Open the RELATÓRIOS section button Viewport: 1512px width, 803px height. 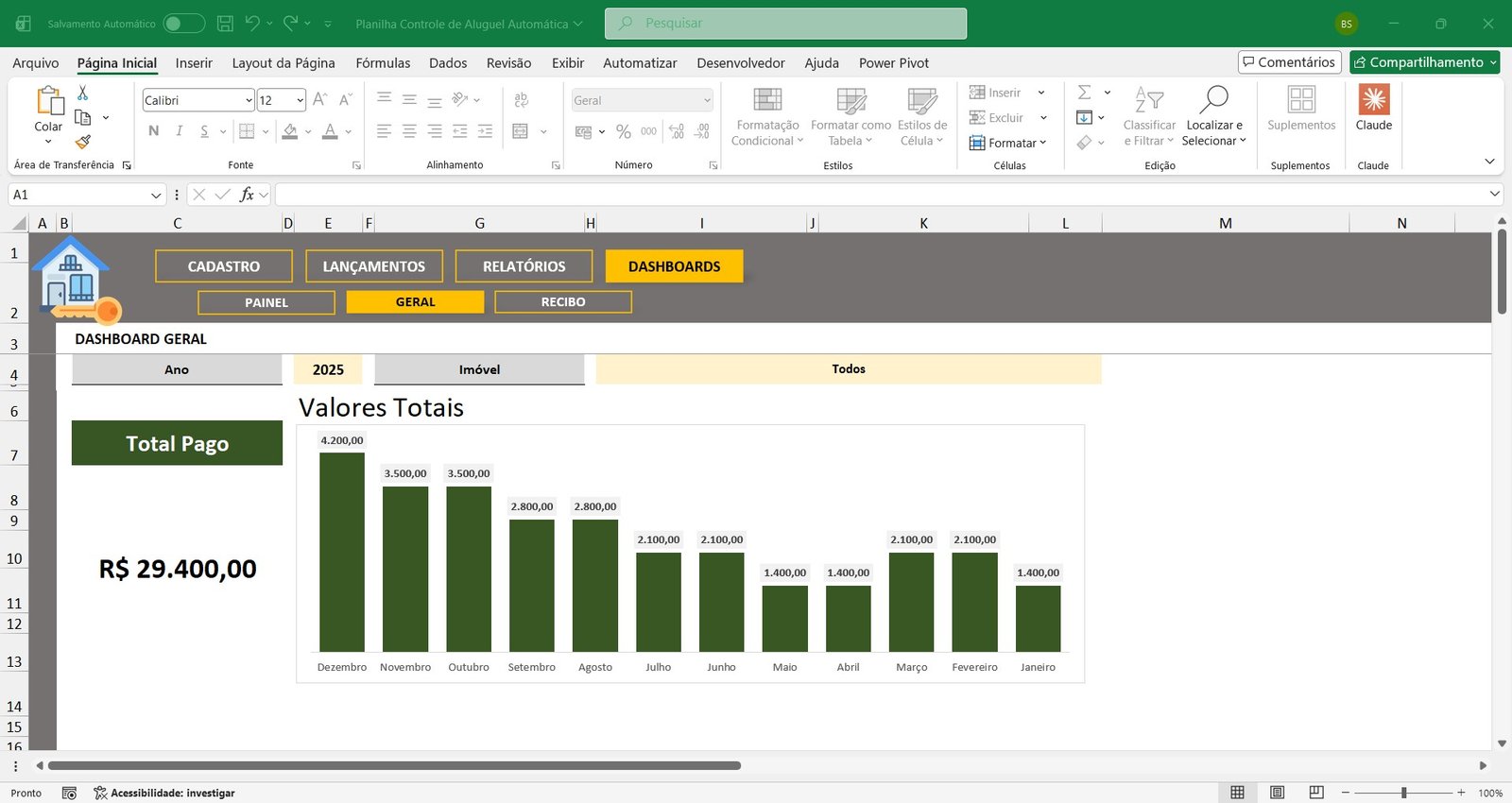click(524, 266)
